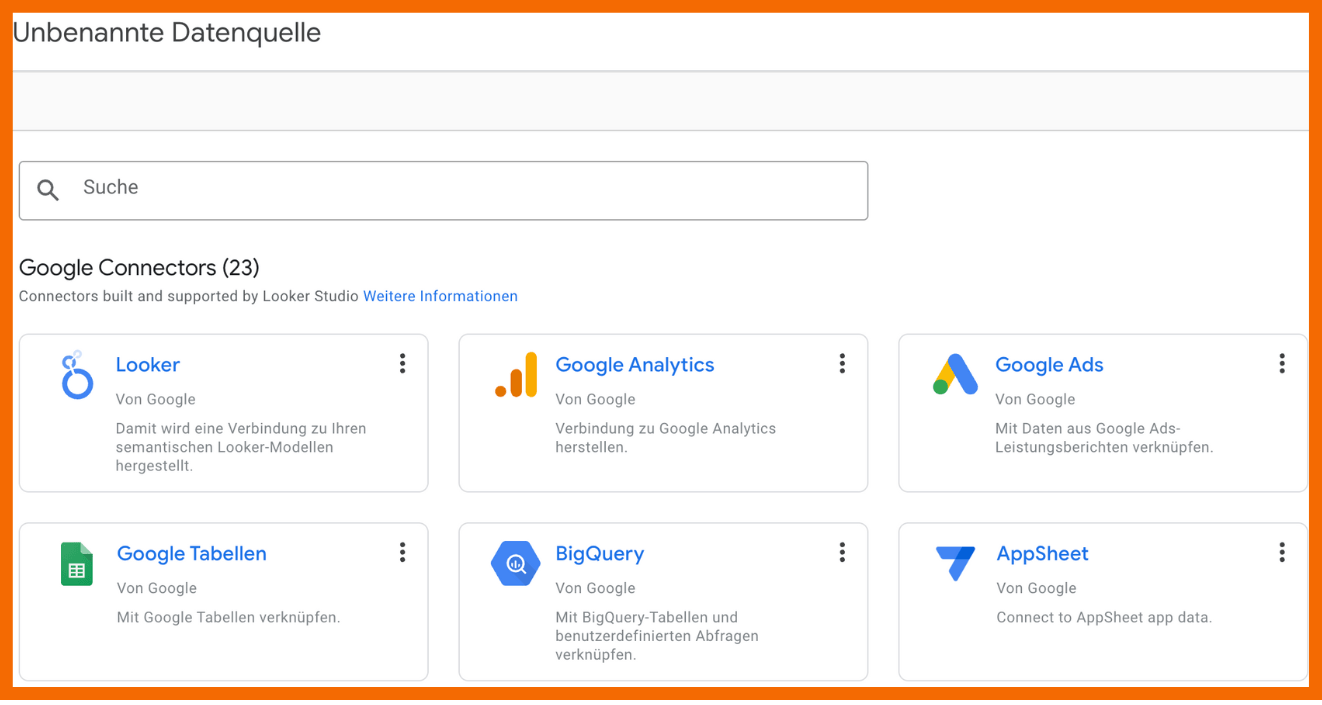Select the Looker connector title
This screenshot has width=1322, height=705.
147,365
